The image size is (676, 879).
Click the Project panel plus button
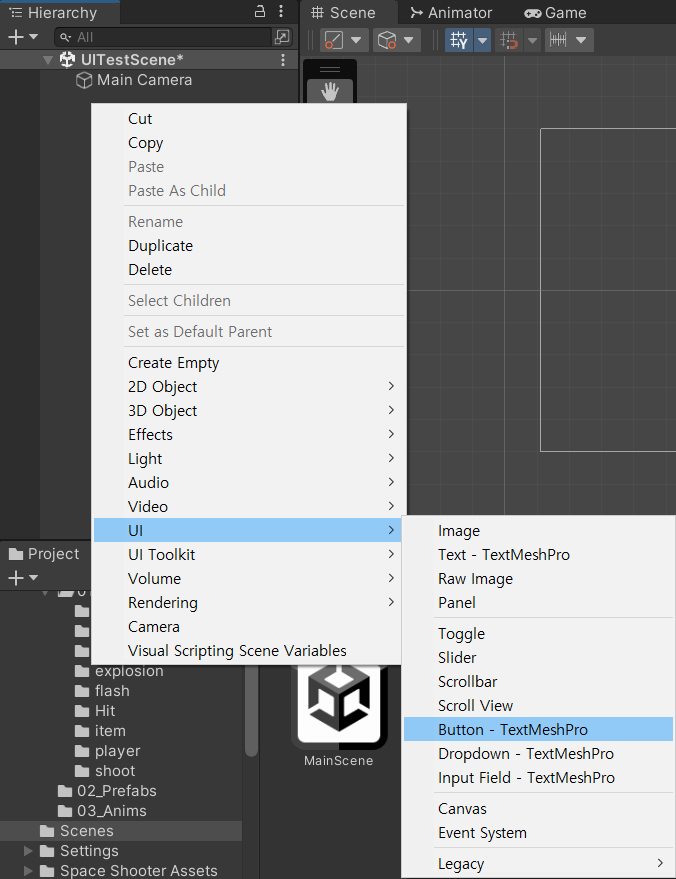(16, 577)
